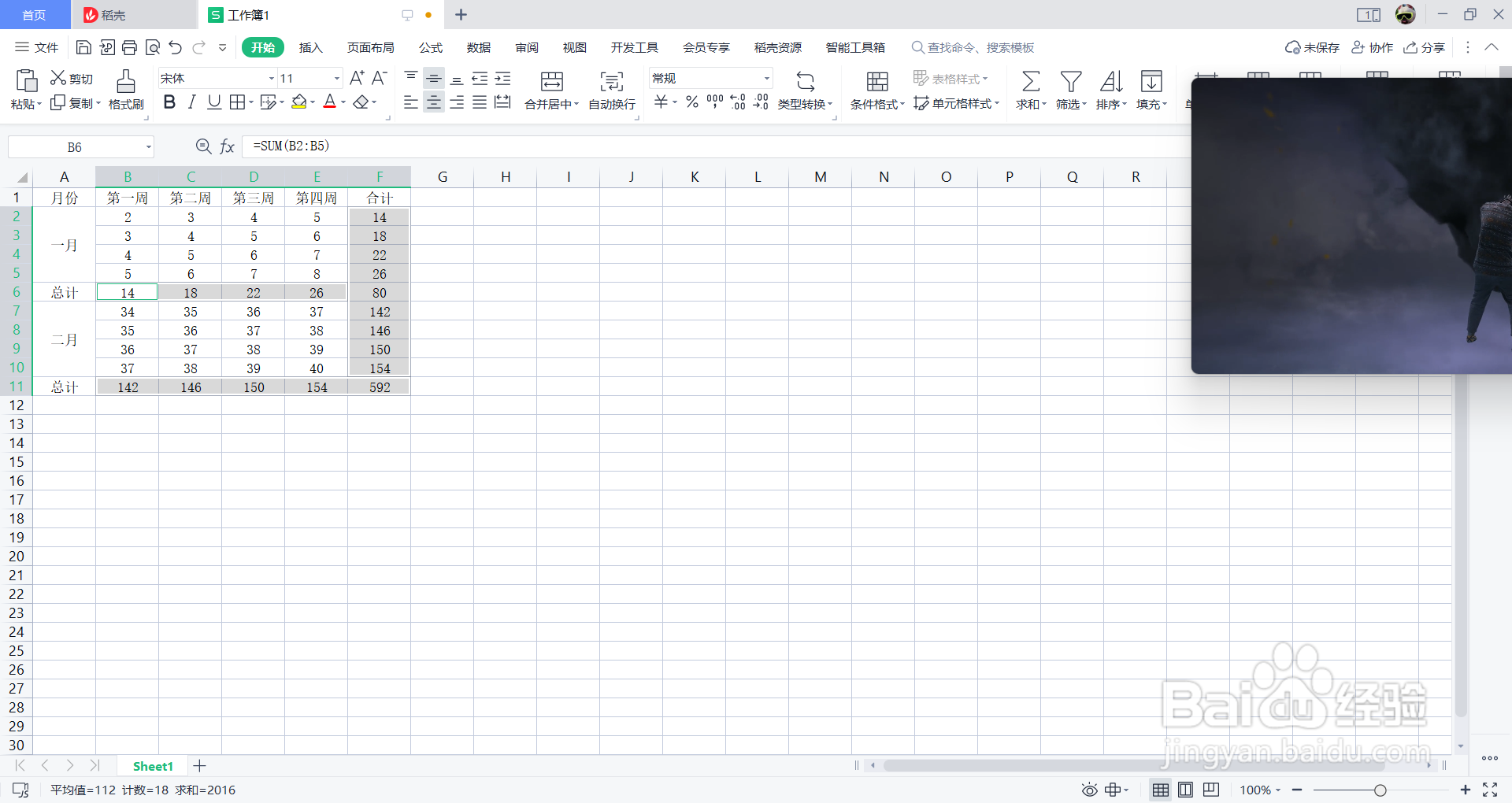This screenshot has height=803, width=1512.
Task: Toggle top vertical alignment
Action: click(411, 77)
